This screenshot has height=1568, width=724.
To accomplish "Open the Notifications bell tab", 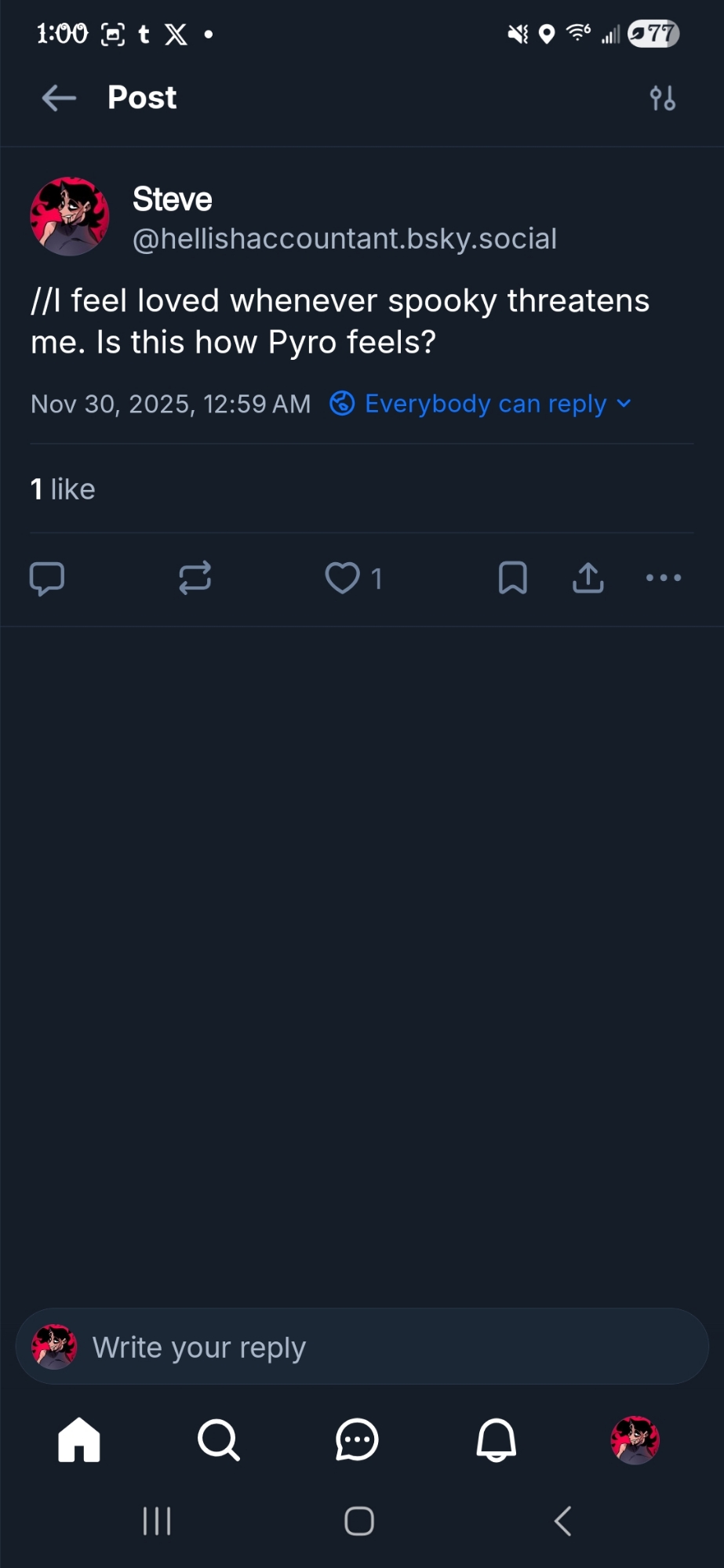I will tap(497, 1440).
